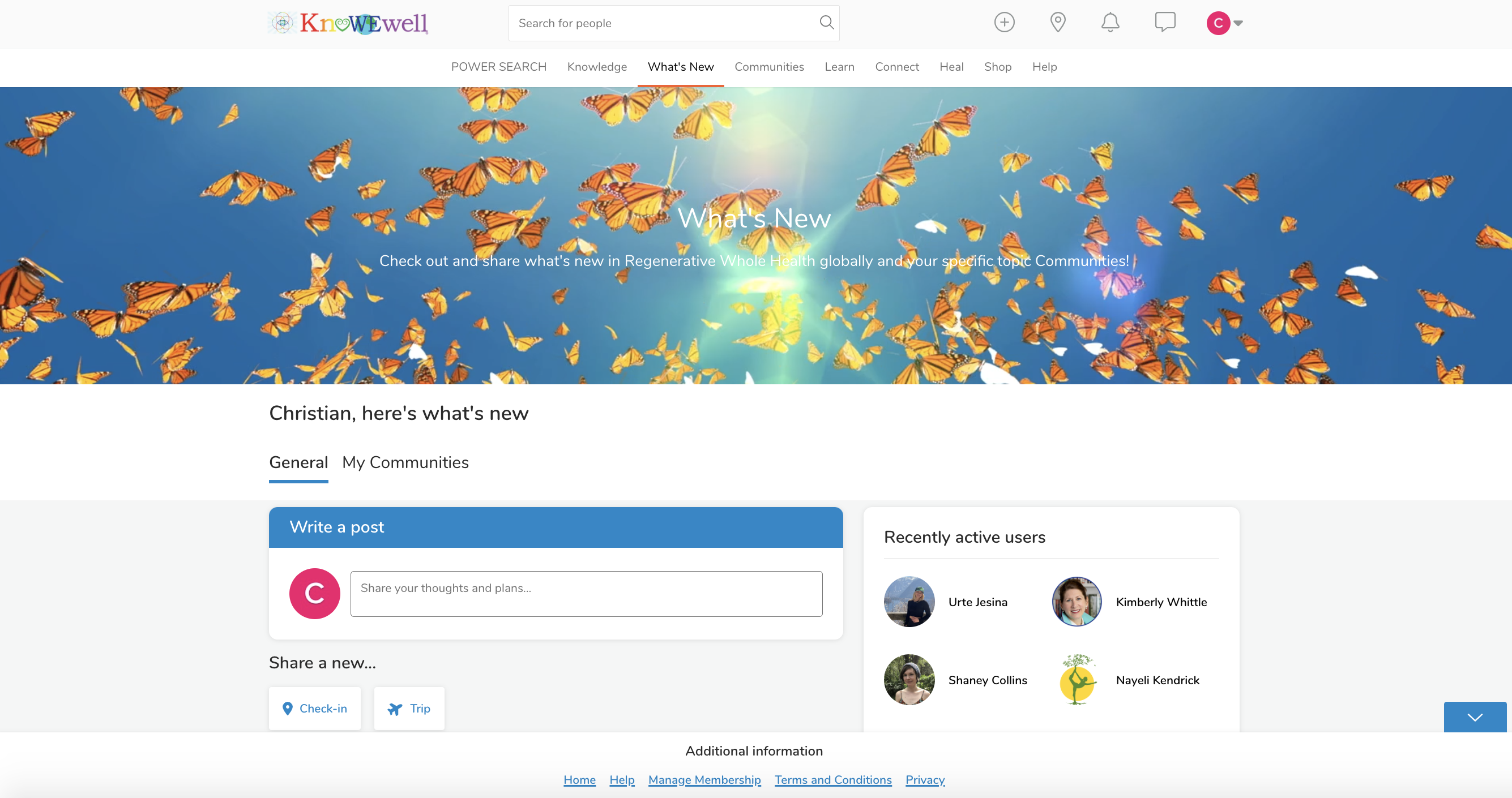1512x798 pixels.
Task: Open the notifications bell
Action: tap(1110, 23)
